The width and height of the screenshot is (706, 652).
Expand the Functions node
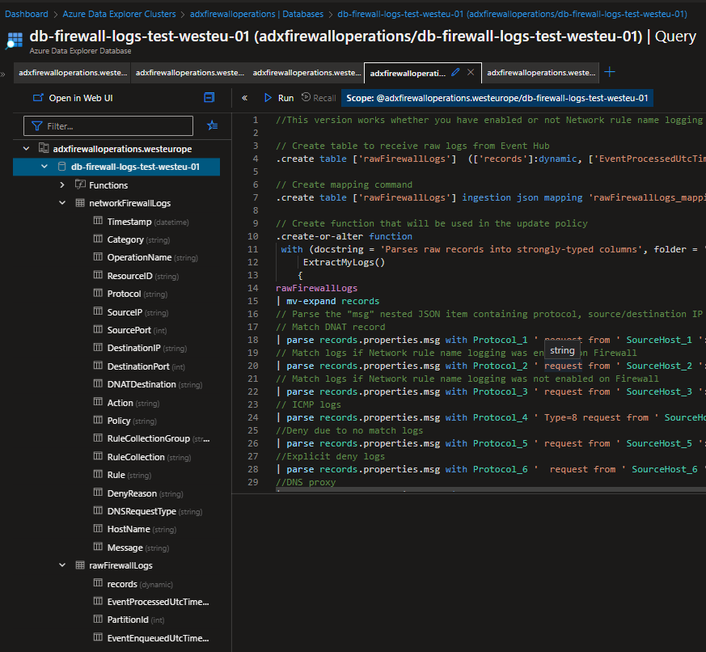click(62, 185)
